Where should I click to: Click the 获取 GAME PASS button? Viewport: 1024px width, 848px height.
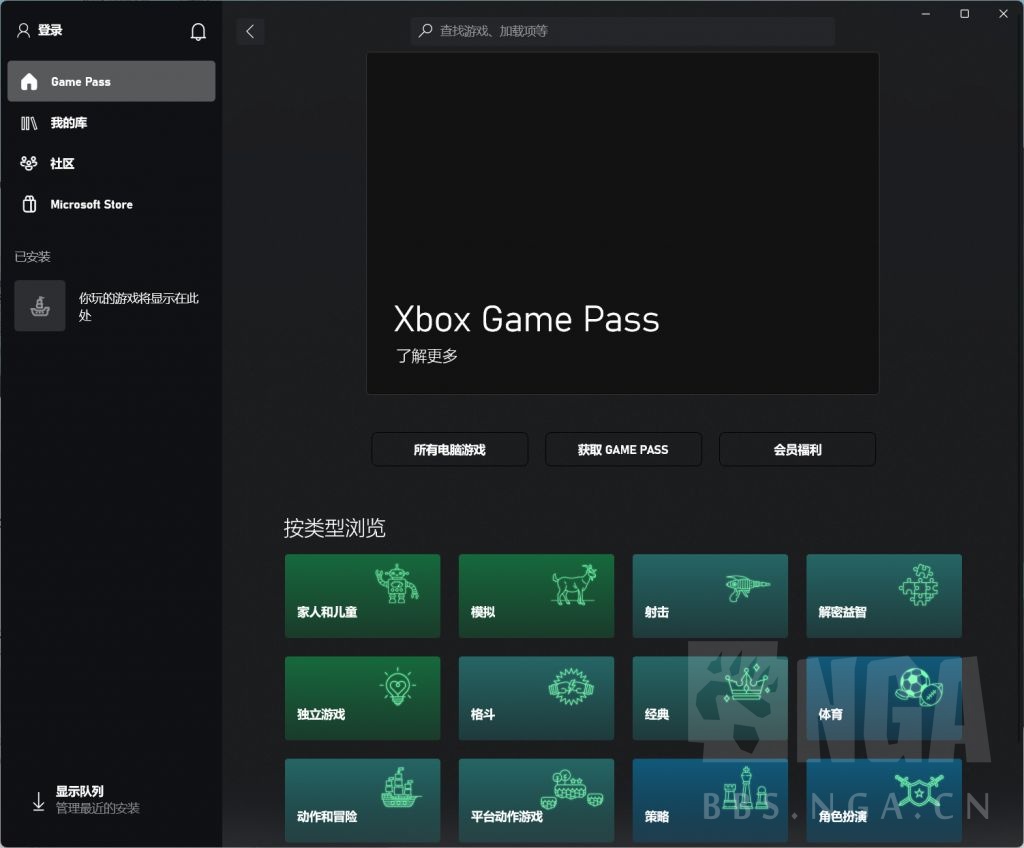[x=623, y=449]
